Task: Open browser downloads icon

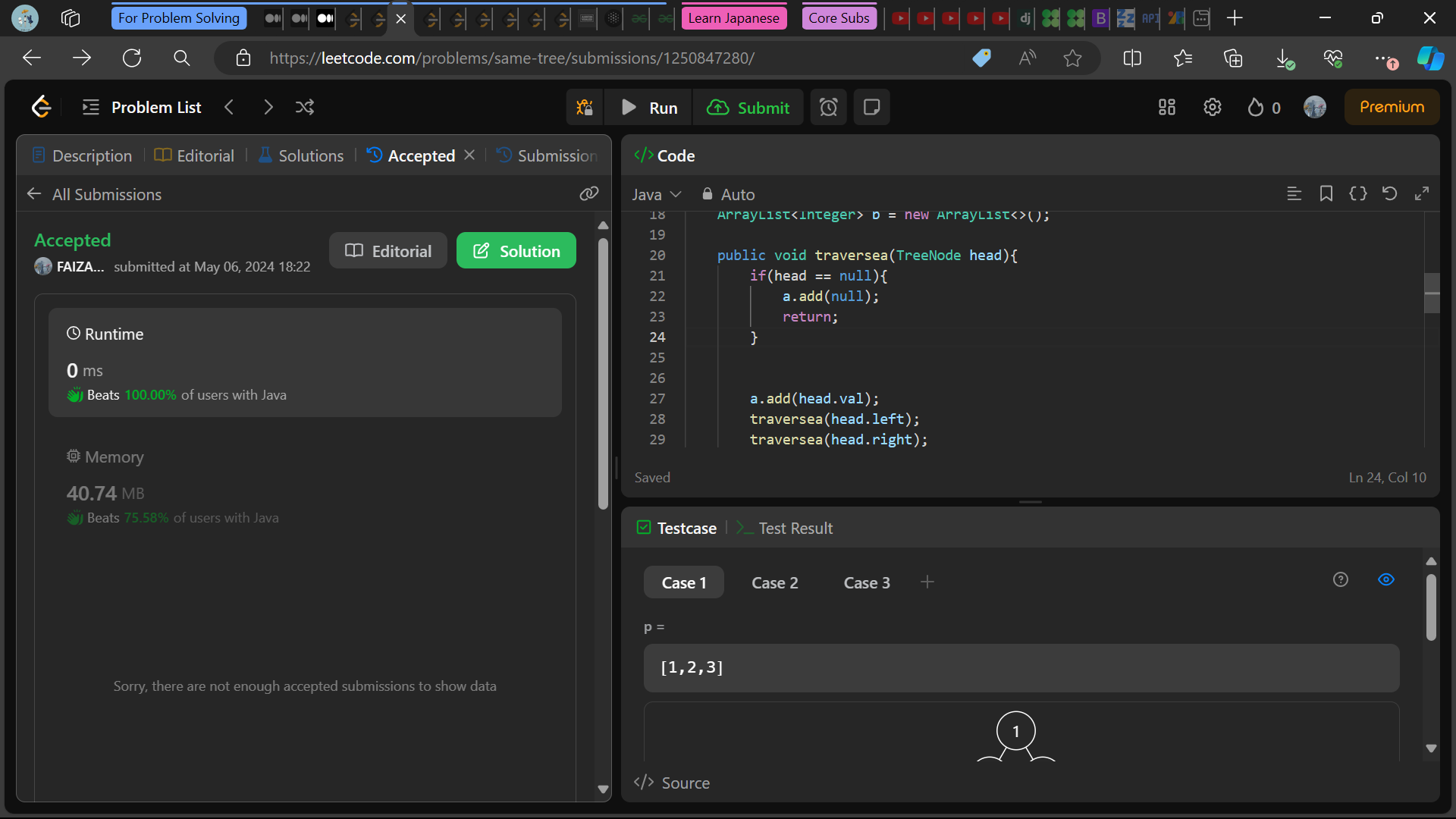Action: 1284,58
